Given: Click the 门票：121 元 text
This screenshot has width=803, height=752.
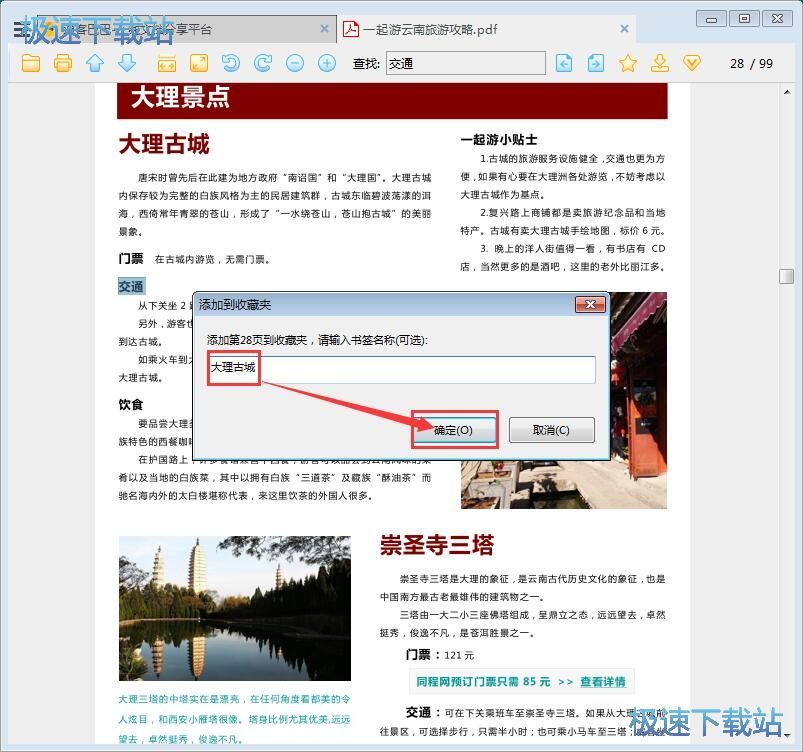Looking at the screenshot, I should click(440, 655).
